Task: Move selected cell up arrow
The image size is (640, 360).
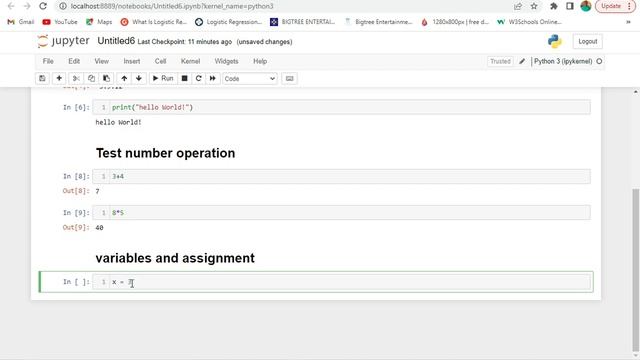Action: pos(124,78)
